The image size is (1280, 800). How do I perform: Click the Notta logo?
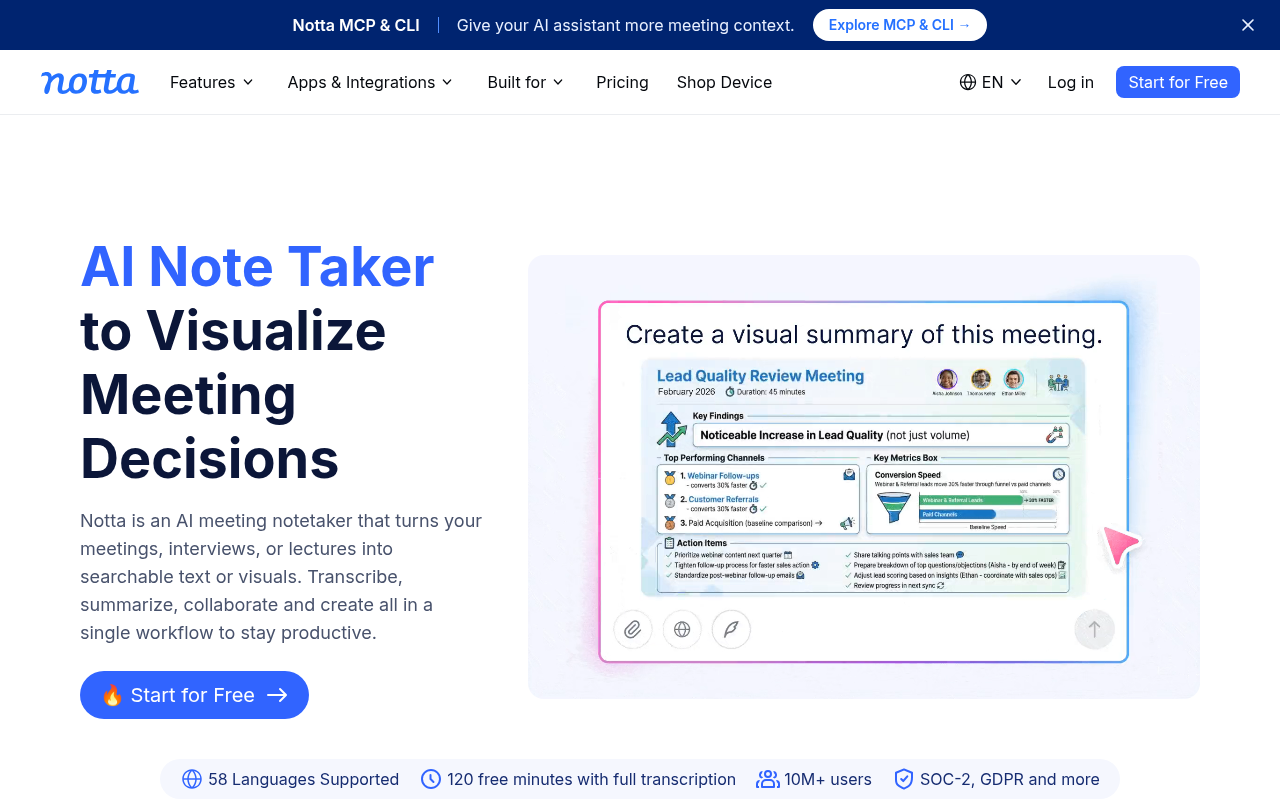click(90, 82)
